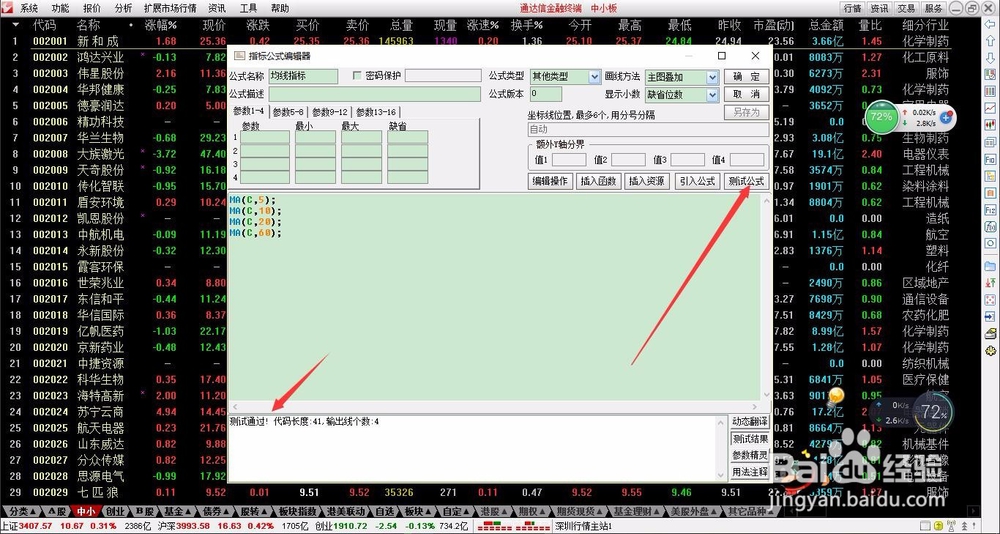Click the 参数精灵 button
This screenshot has width=1000, height=534.
pos(751,456)
